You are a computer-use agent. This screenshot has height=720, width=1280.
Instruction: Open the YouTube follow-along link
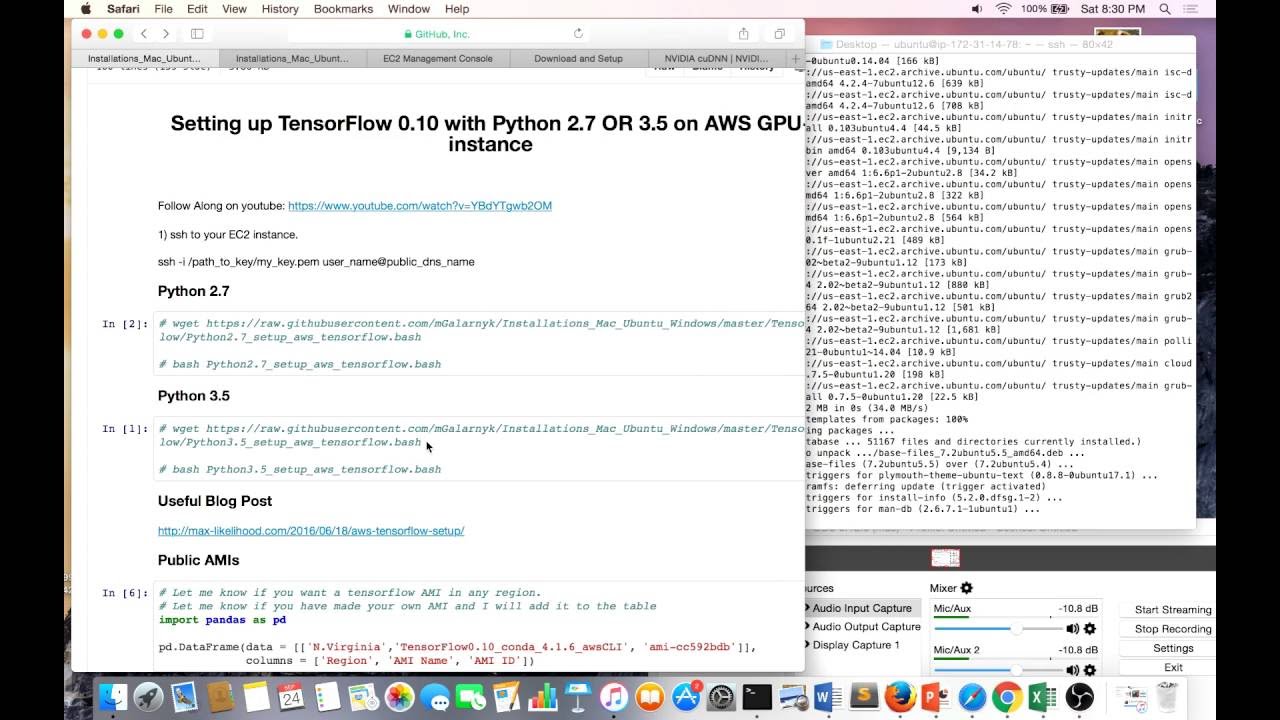(x=420, y=206)
